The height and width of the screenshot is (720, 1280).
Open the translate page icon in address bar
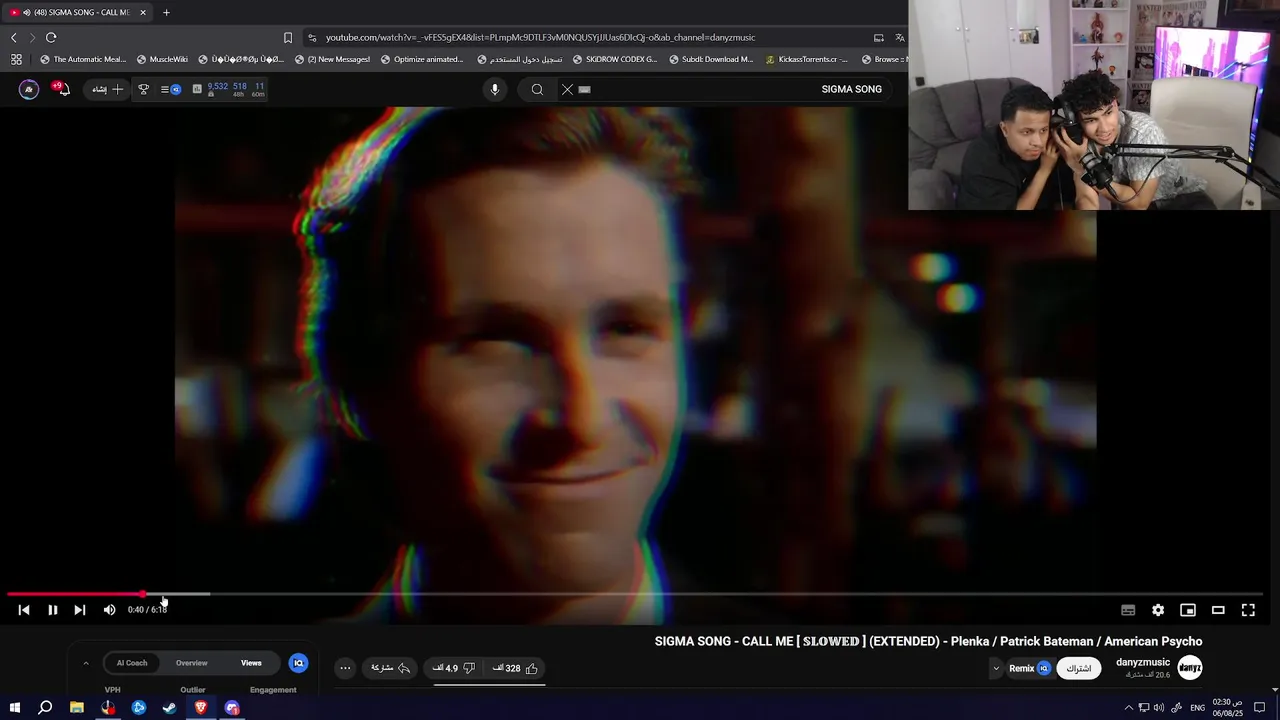click(899, 38)
